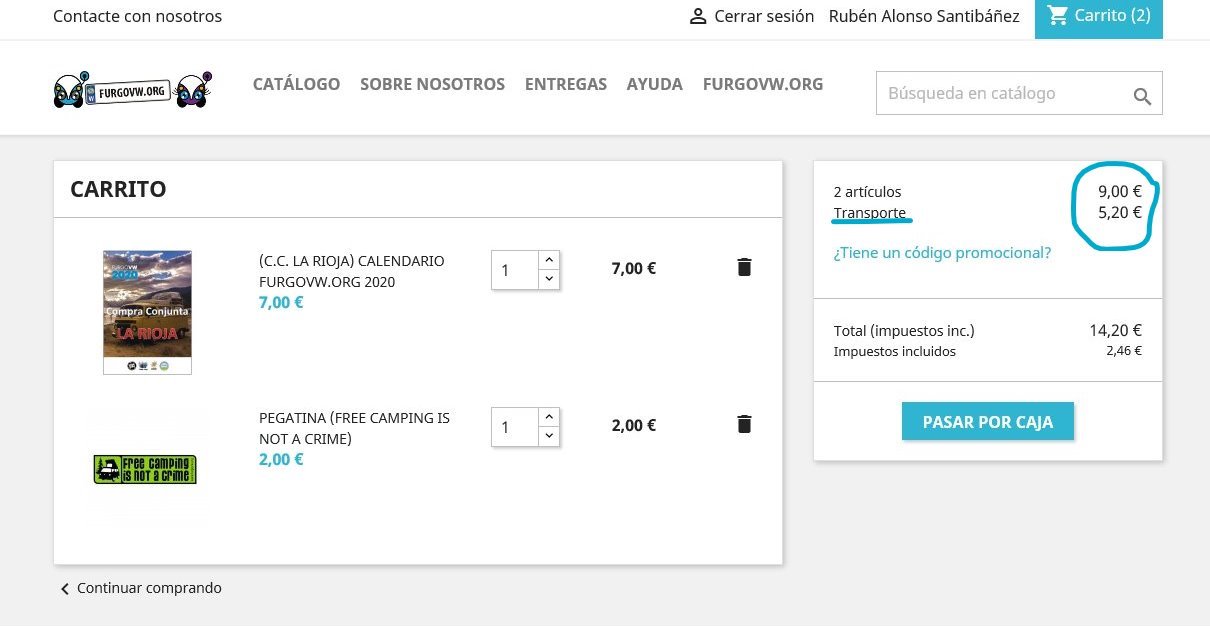Open the FURGOVW.ORG menu link
The height and width of the screenshot is (626, 1210).
coord(763,84)
